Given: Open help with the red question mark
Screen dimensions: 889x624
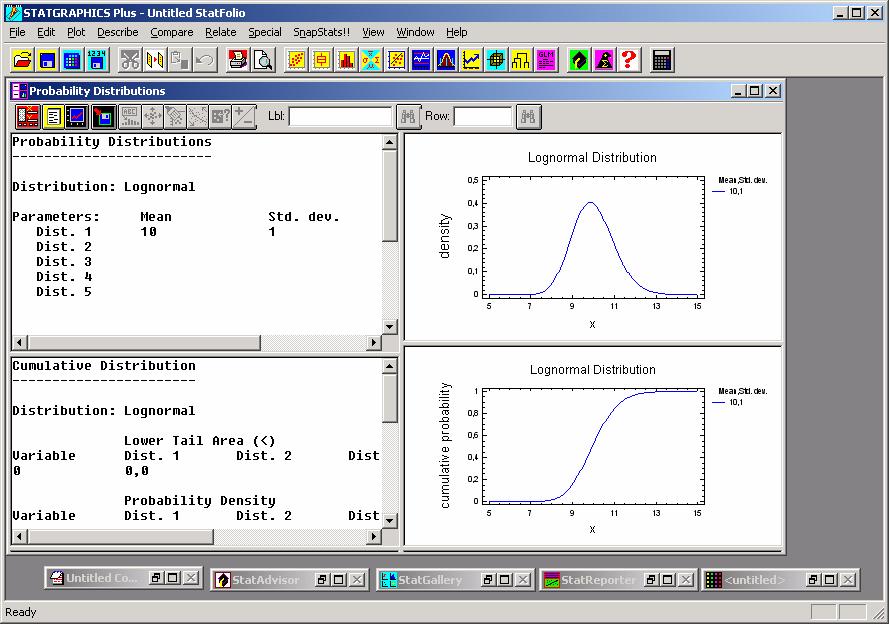Looking at the screenshot, I should 629,60.
